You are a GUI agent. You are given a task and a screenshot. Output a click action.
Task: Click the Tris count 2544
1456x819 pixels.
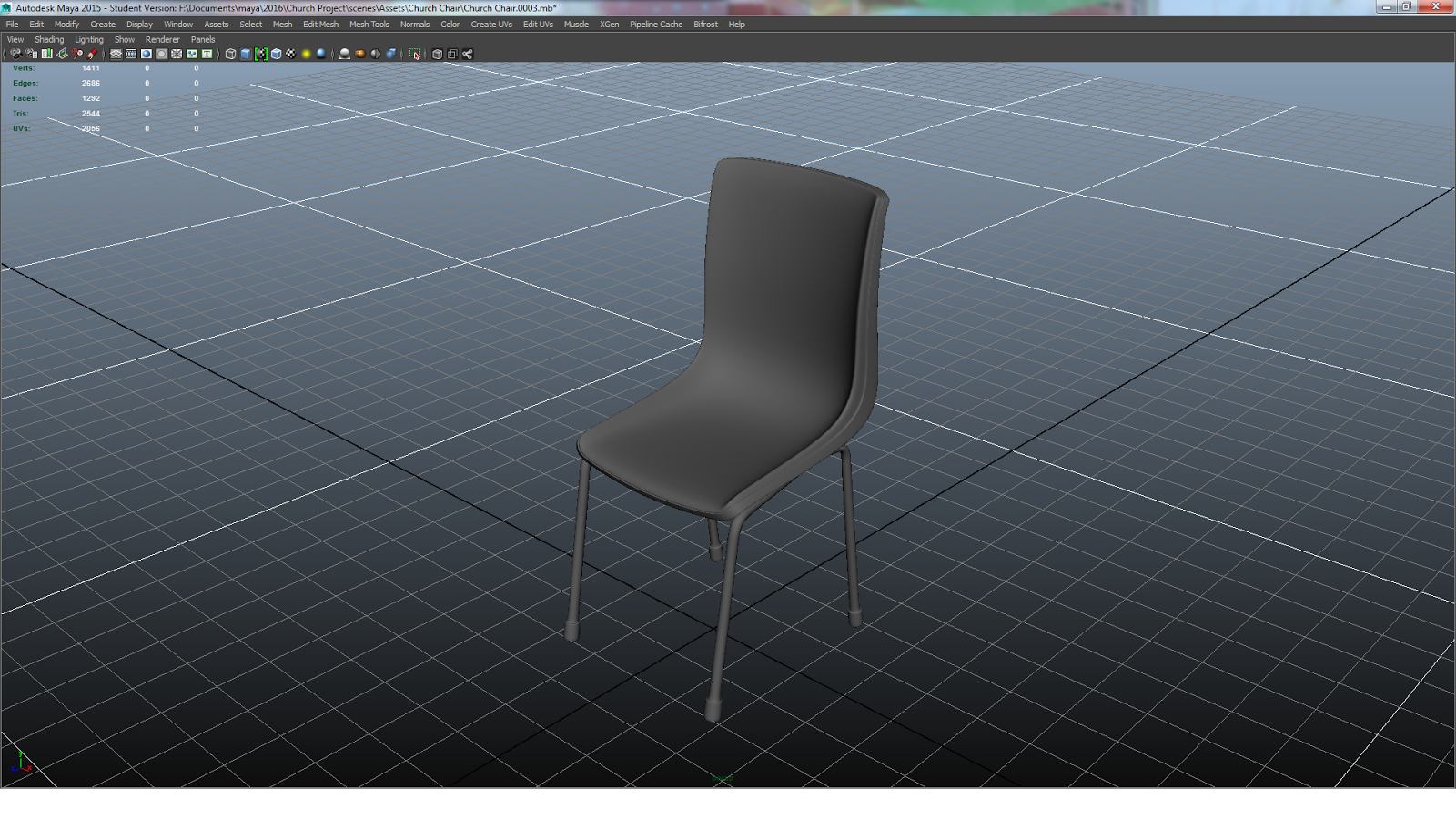[x=91, y=114]
